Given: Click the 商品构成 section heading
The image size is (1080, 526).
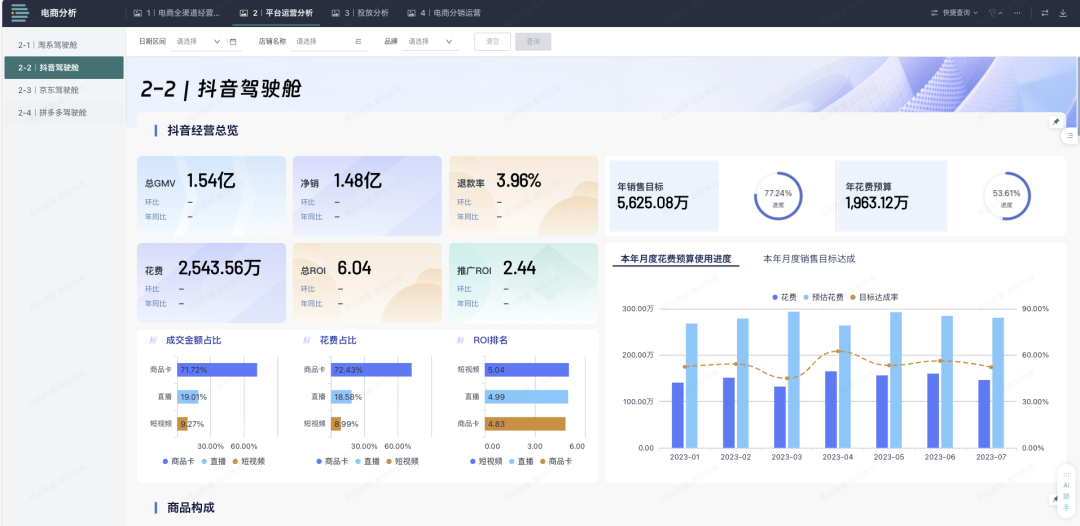Looking at the screenshot, I should coord(191,508).
